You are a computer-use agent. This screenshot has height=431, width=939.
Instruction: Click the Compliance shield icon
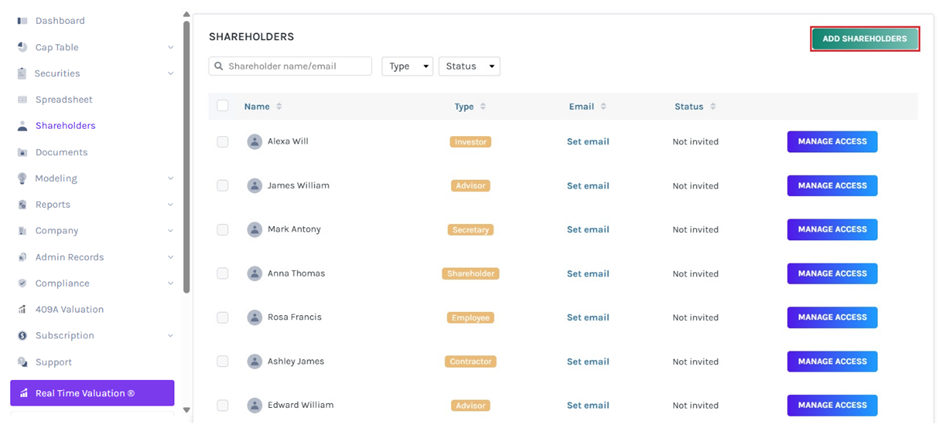(22, 283)
